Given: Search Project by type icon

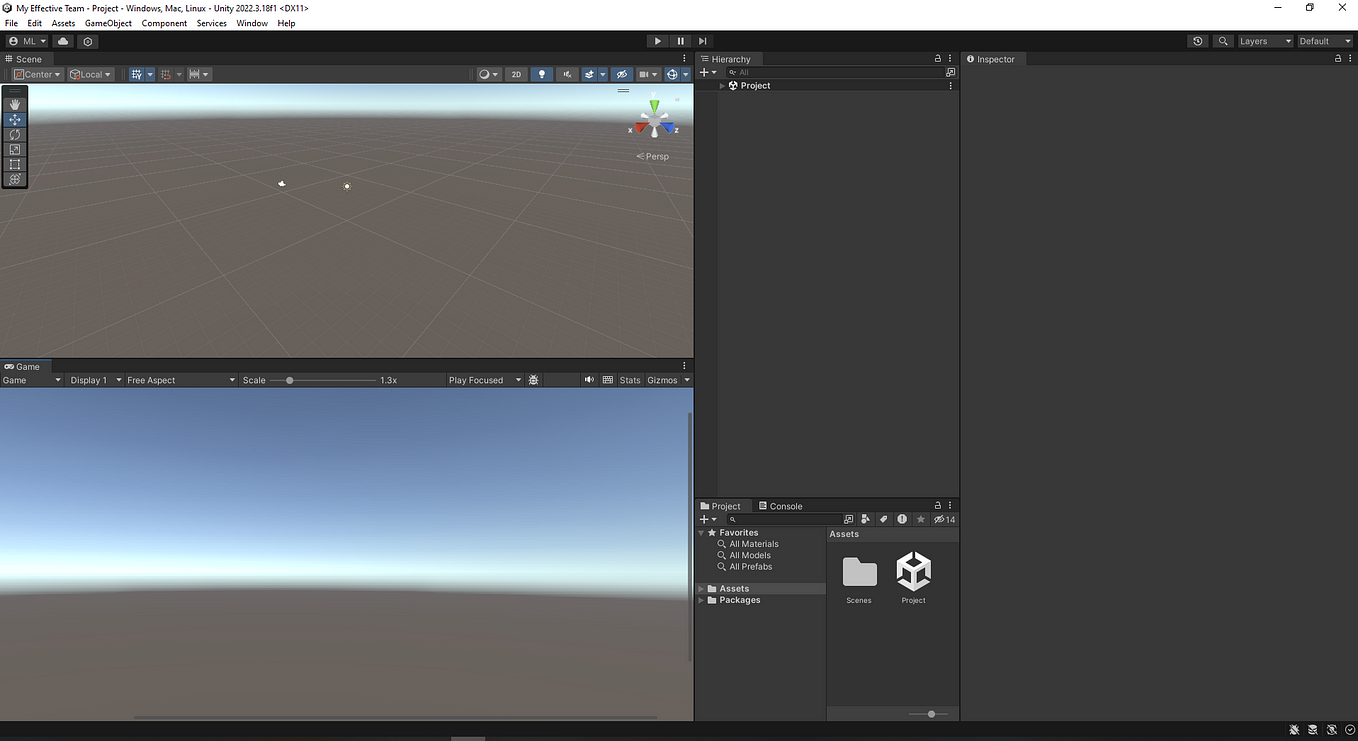Looking at the screenshot, I should click(x=866, y=519).
